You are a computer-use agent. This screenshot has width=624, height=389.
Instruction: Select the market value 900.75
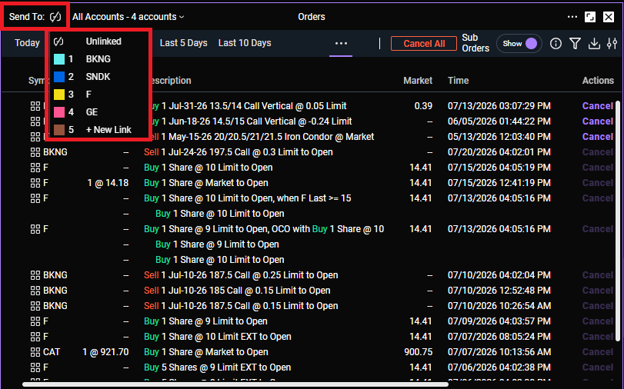pyautogui.click(x=418, y=352)
